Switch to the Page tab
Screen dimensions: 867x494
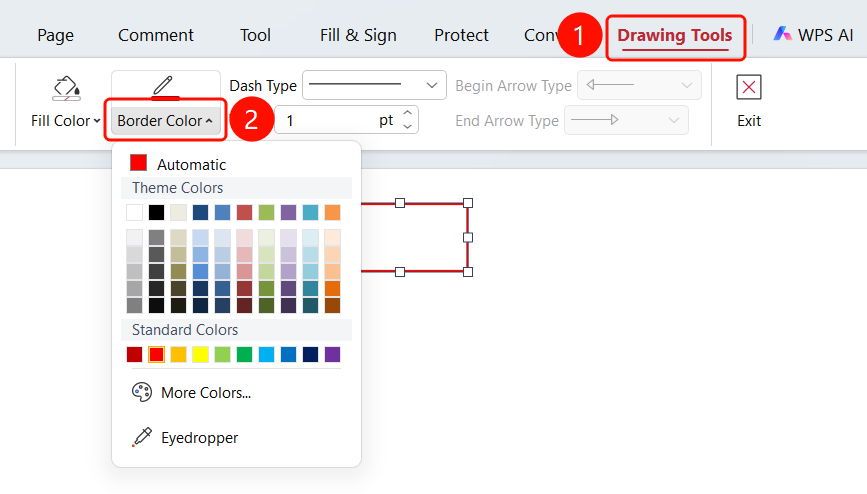point(55,35)
